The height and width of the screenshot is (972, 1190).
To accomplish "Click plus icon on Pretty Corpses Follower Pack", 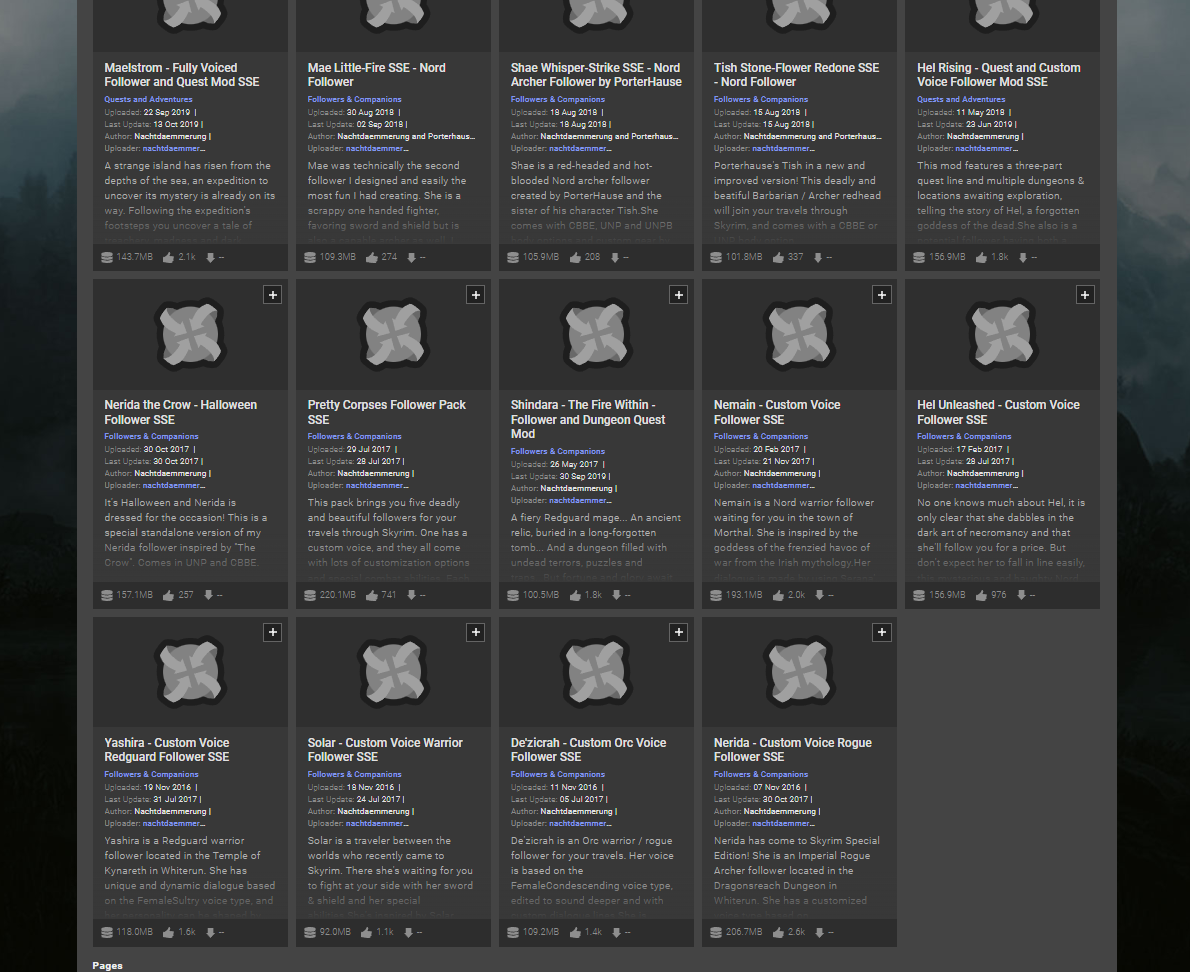I will (475, 295).
